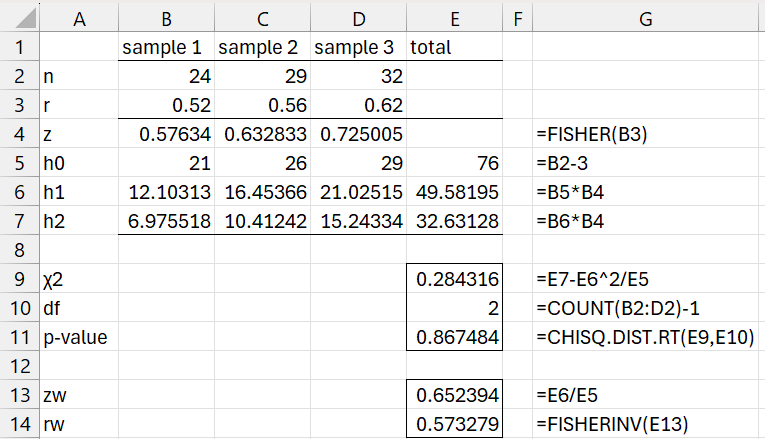Select the zw value 0.652394
The image size is (765, 439).
pos(455,395)
